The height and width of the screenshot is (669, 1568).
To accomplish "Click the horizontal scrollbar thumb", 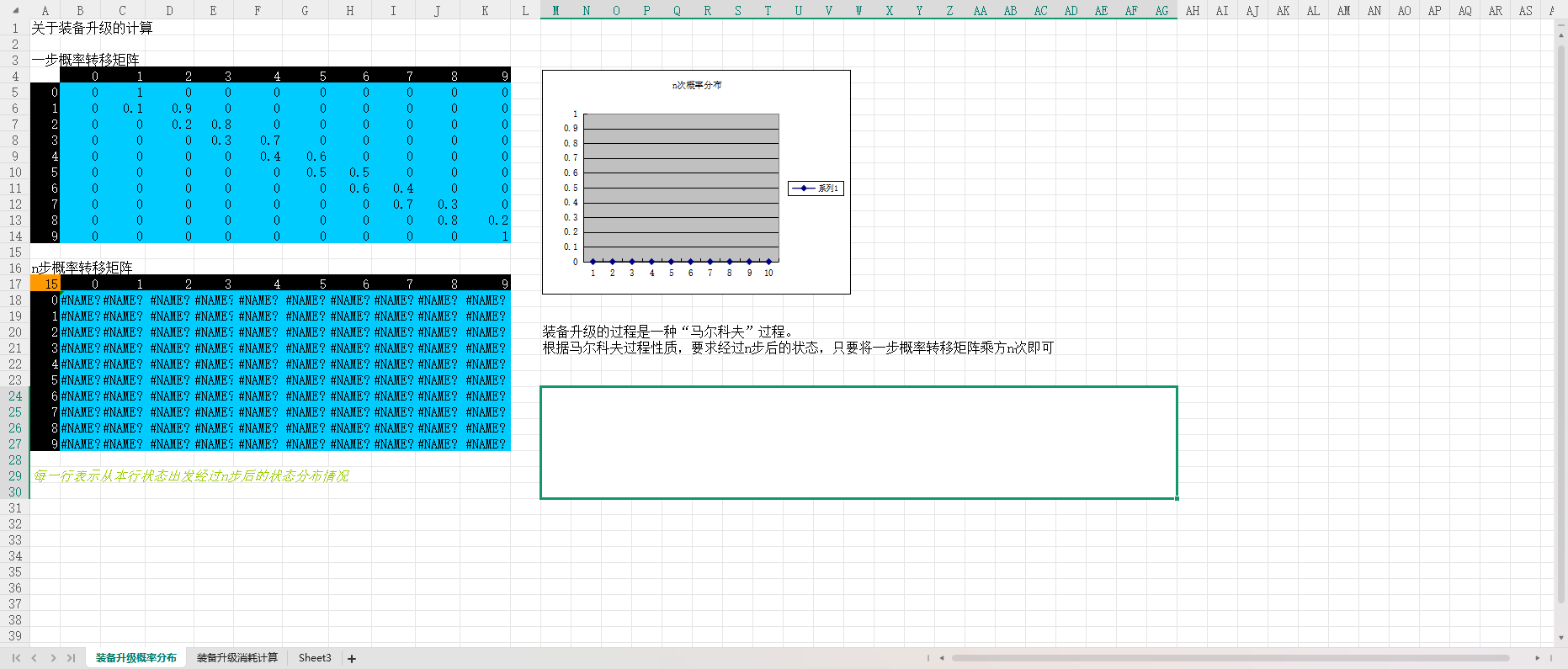I will click(1230, 658).
